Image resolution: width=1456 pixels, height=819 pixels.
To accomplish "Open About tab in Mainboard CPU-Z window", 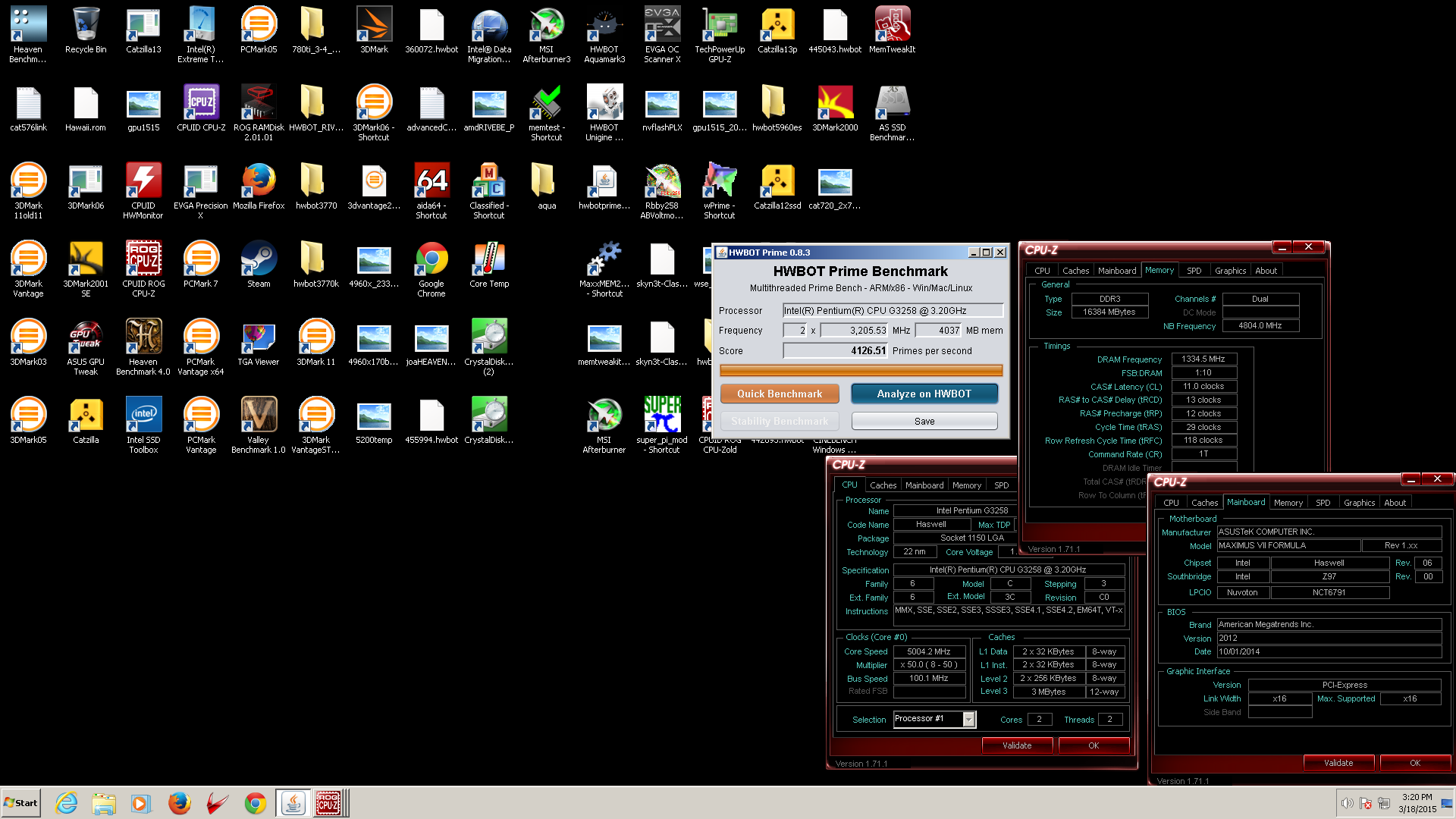I will 1395,503.
